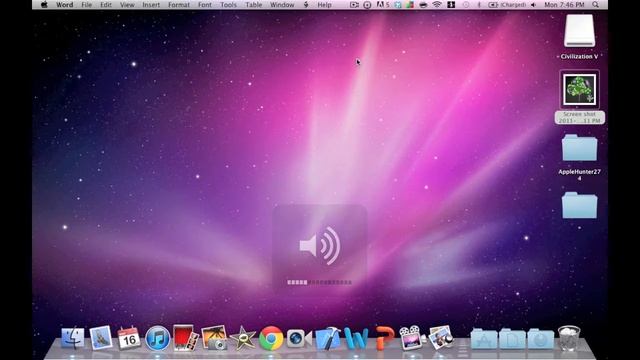Image resolution: width=640 pixels, height=360 pixels.
Task: Open the Format menu
Action: pos(179,5)
